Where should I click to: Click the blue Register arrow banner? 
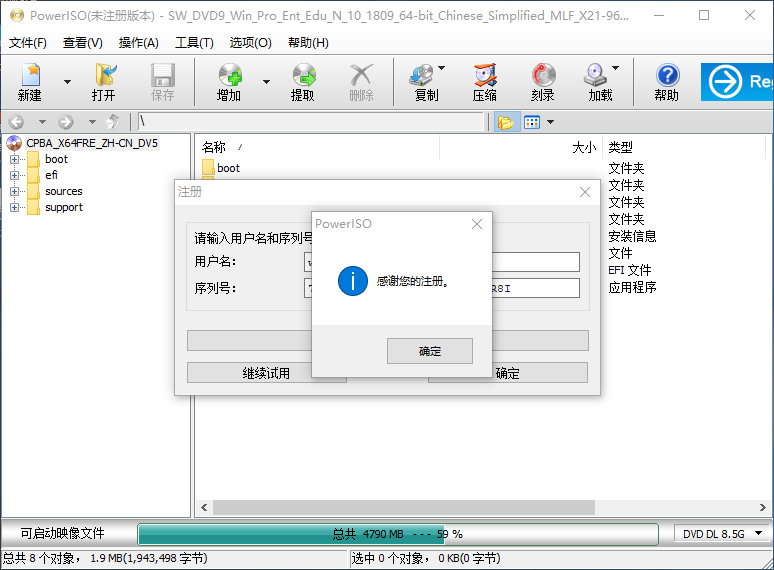[737, 82]
